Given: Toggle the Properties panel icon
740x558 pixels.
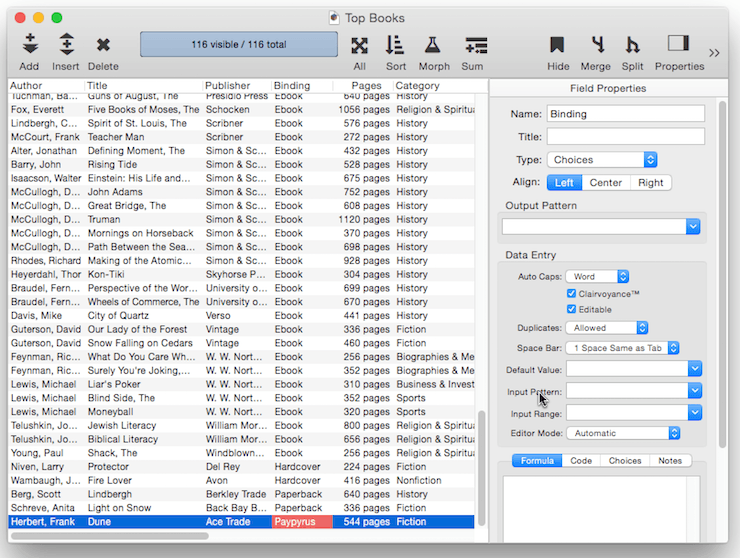Looking at the screenshot, I should point(678,43).
